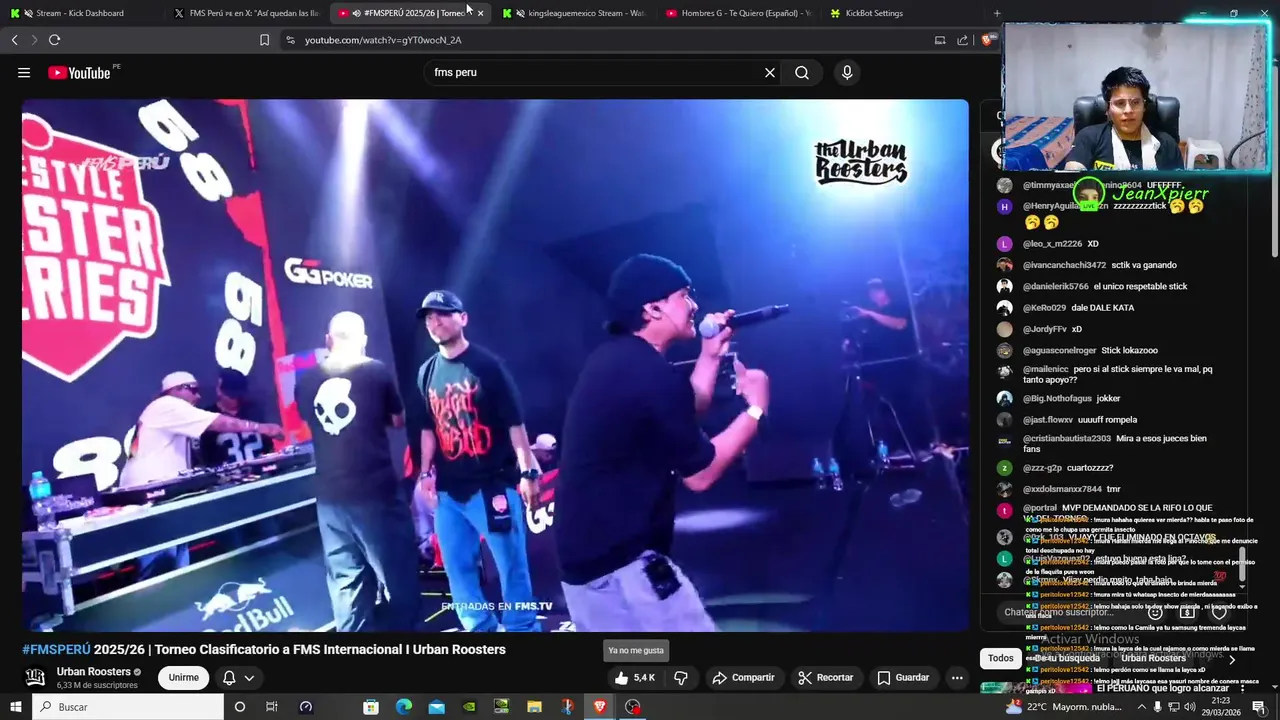Viewport: 1280px width, 720px height.
Task: Unmute the kingsleaguemexico Stream tab
Action: (520, 13)
